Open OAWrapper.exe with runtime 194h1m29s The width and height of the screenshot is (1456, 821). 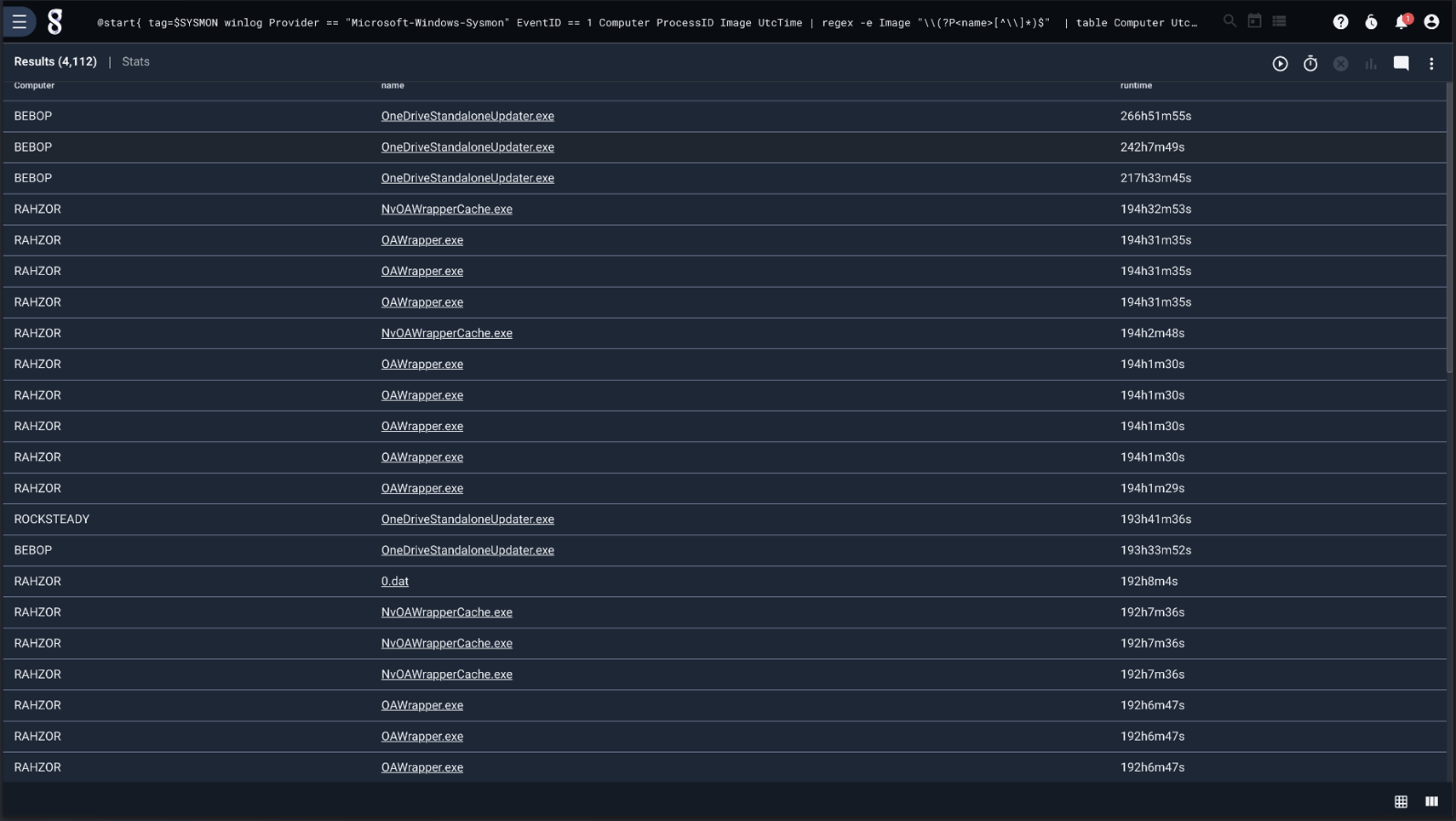422,488
